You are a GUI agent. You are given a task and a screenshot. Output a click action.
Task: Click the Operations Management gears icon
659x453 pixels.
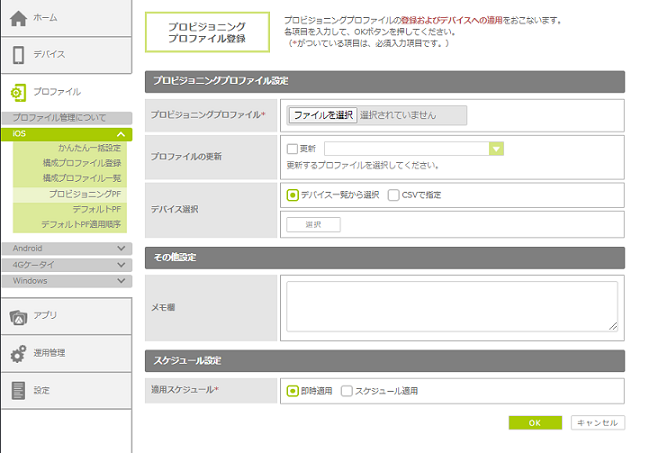click(x=18, y=353)
